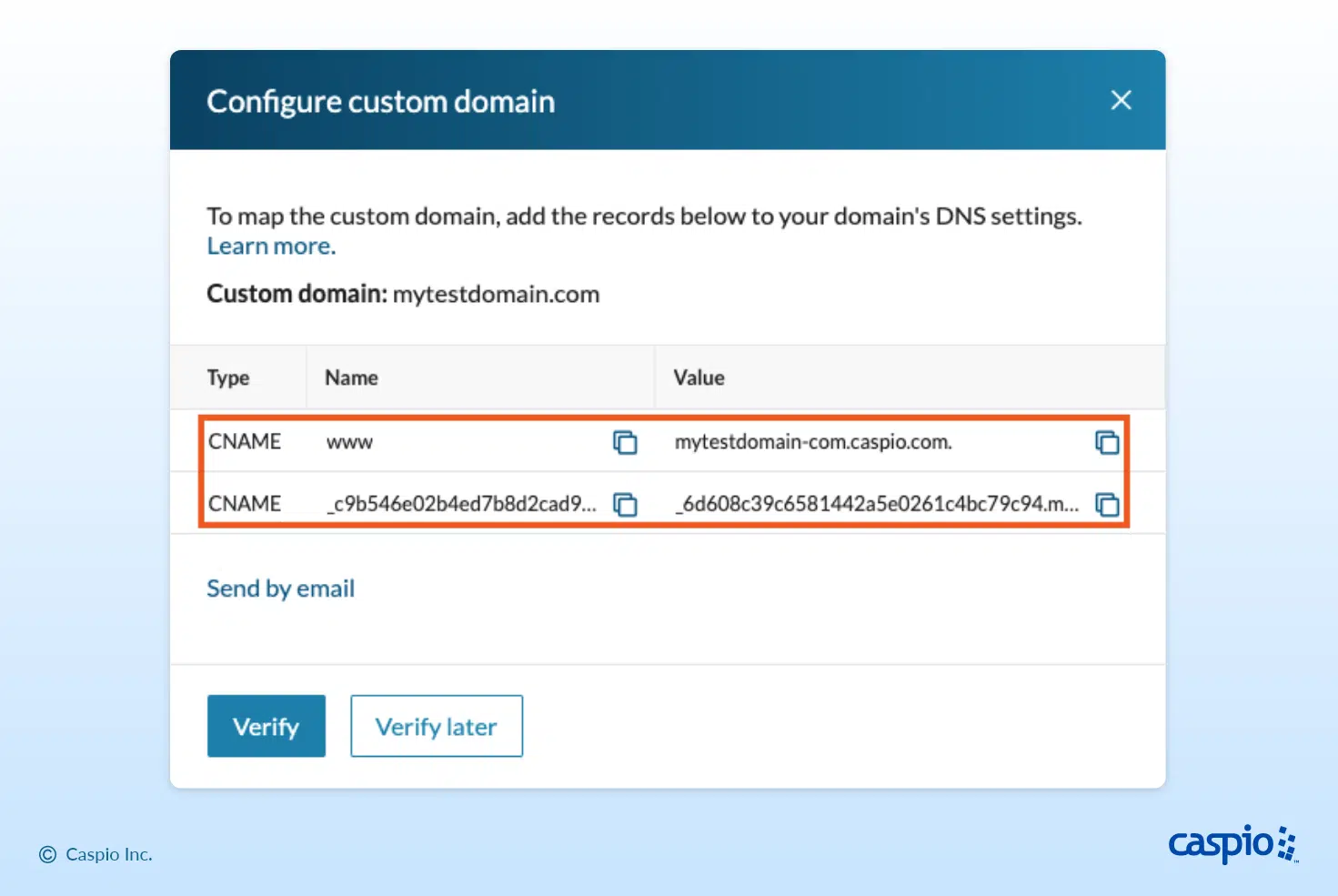
Task: Click the mytestdomain.com custom domain text
Action: (x=496, y=295)
